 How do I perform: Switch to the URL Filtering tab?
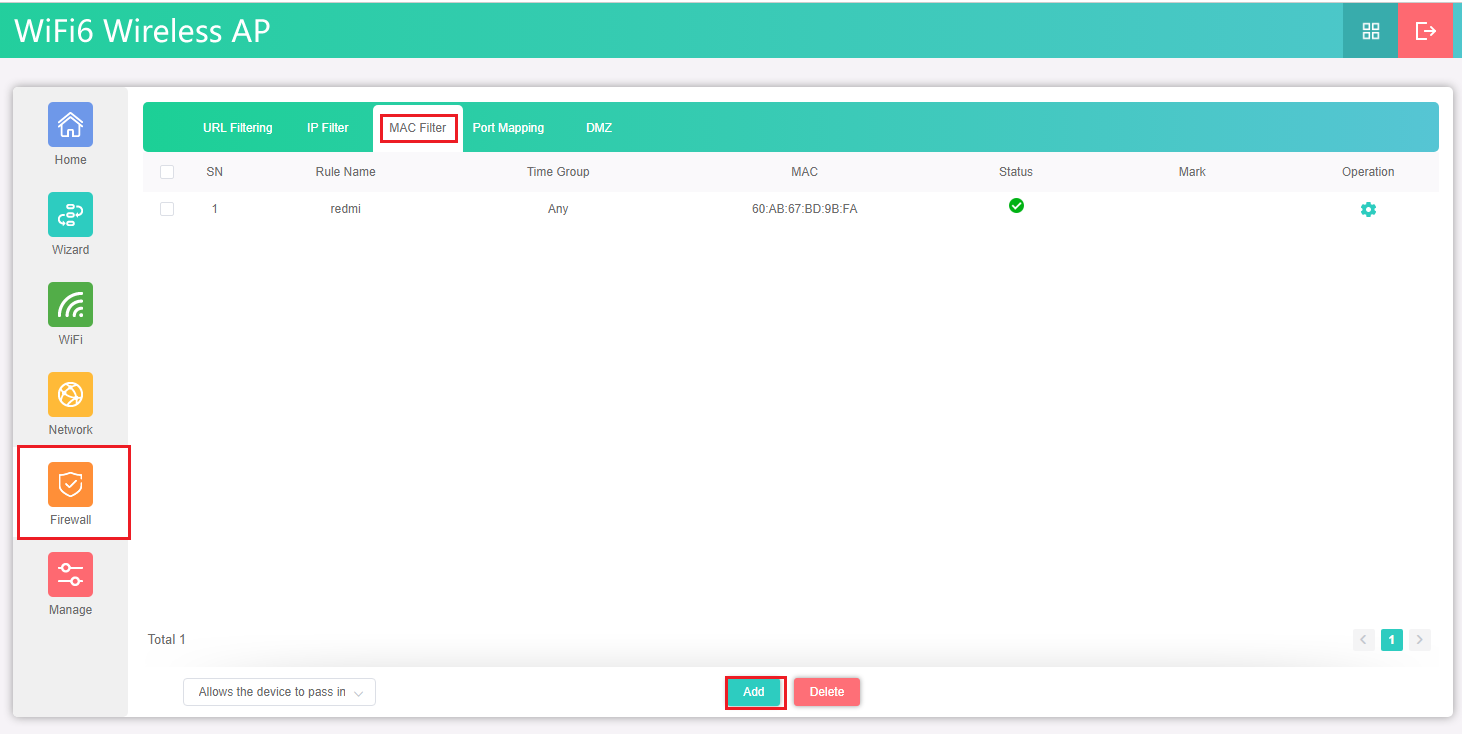coord(237,128)
